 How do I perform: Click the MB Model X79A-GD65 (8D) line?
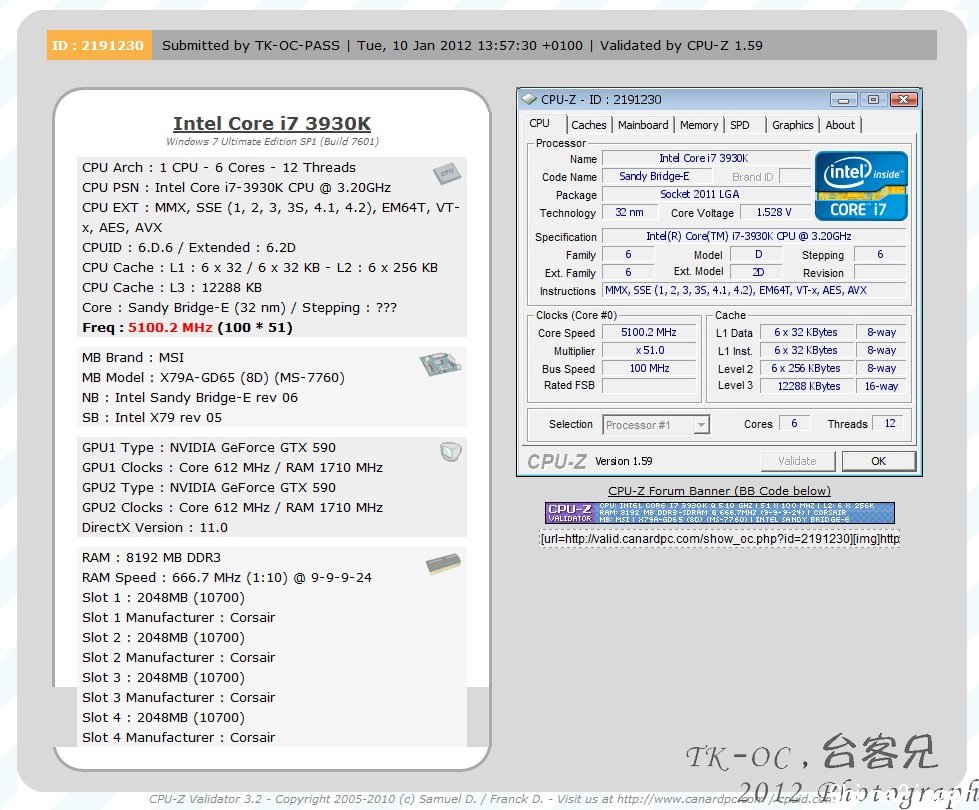[x=213, y=378]
